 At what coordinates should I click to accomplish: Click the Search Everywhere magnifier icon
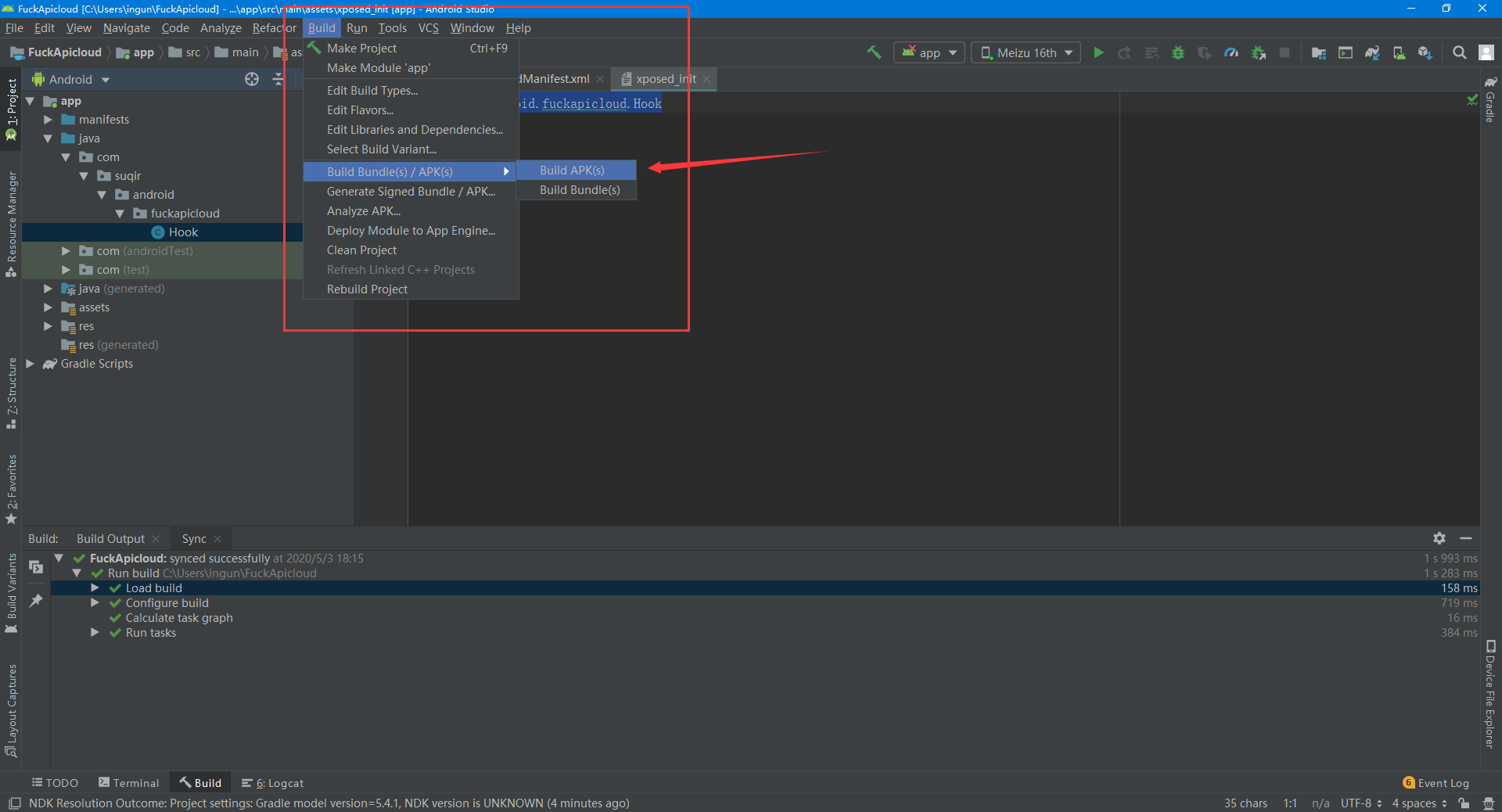pos(1459,52)
